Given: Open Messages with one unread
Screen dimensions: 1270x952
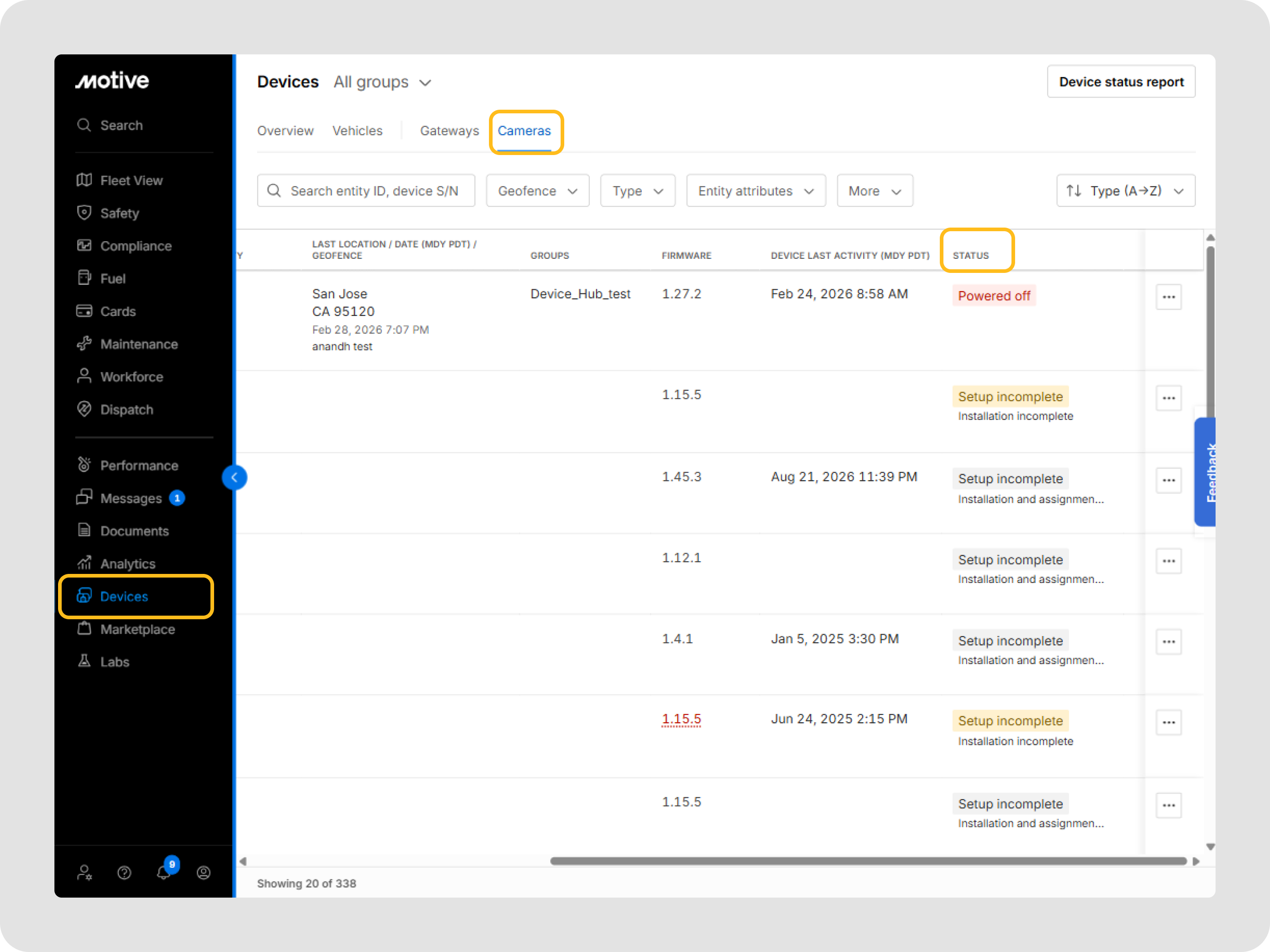Looking at the screenshot, I should click(x=130, y=497).
